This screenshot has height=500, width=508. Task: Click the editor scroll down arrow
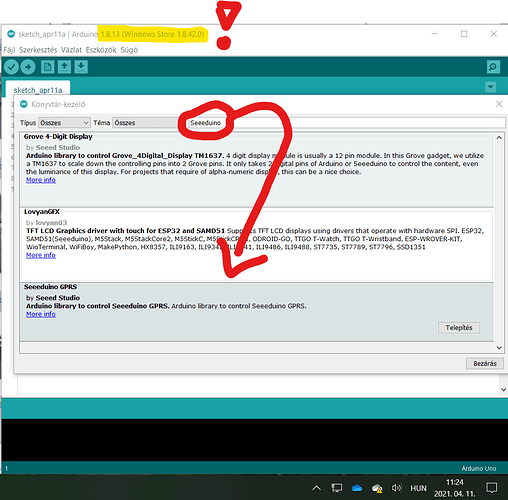coord(504,389)
